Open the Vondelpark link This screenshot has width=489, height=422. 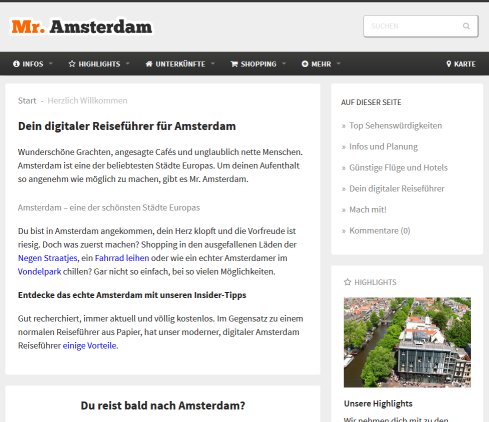point(39,272)
